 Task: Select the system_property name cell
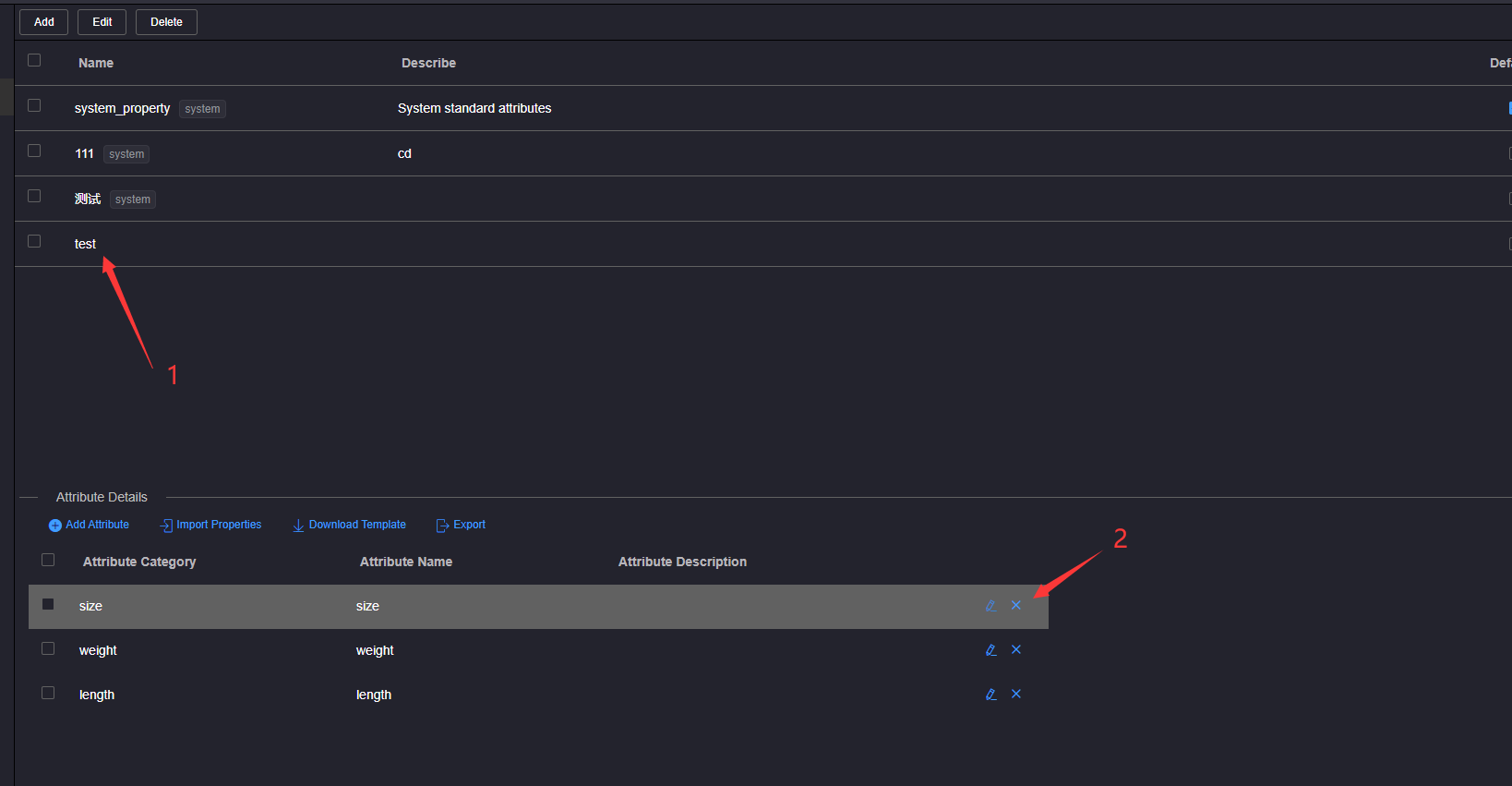click(x=122, y=108)
